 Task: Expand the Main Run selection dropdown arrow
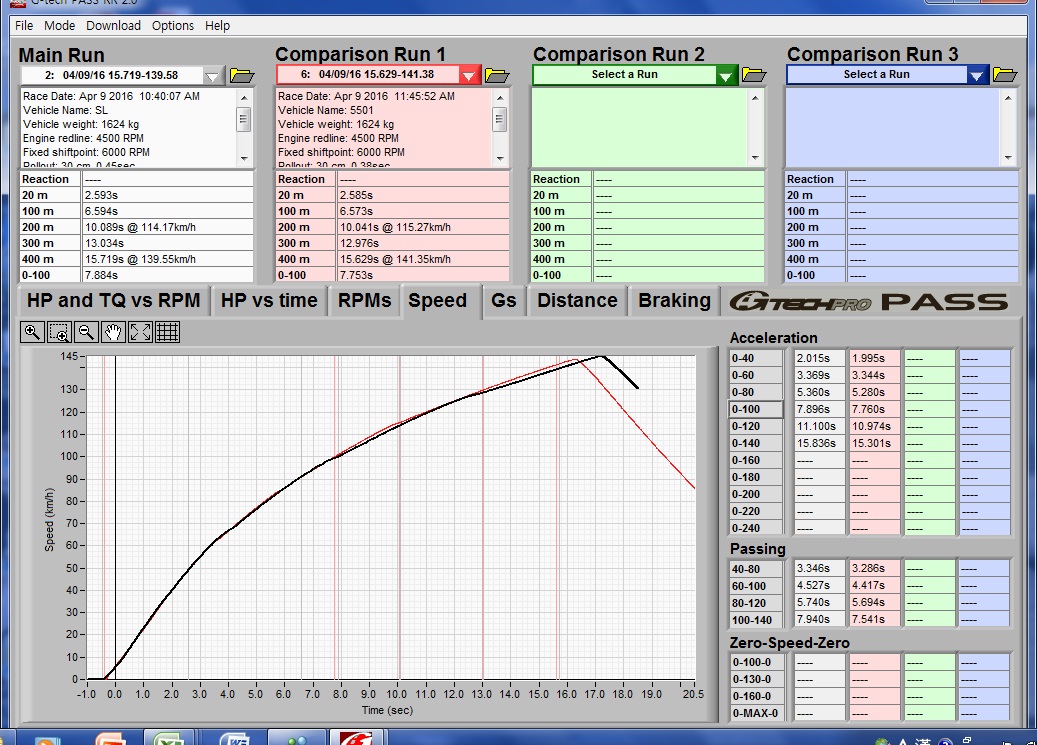[x=213, y=75]
